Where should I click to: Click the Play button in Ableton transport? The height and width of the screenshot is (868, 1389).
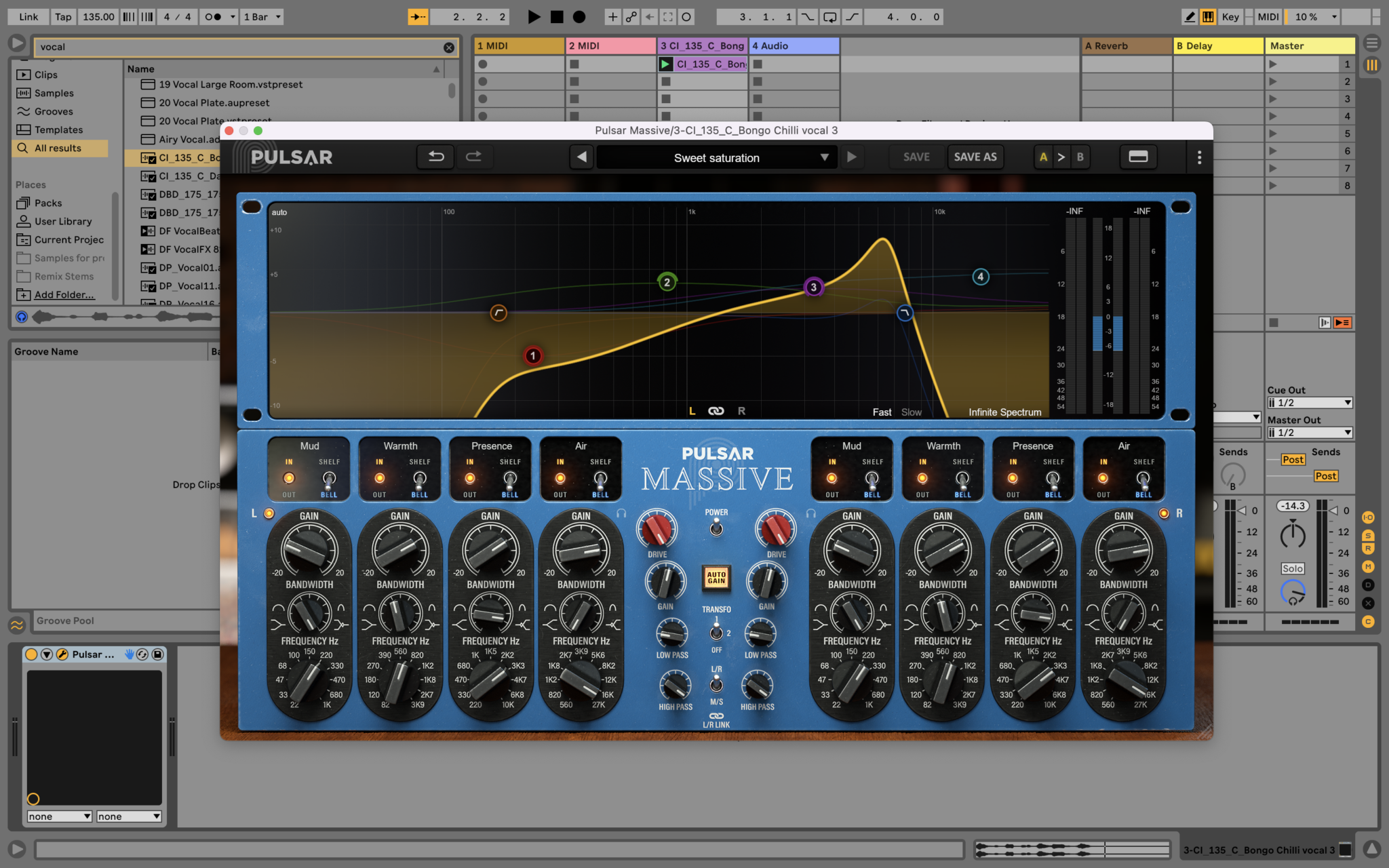(x=534, y=17)
